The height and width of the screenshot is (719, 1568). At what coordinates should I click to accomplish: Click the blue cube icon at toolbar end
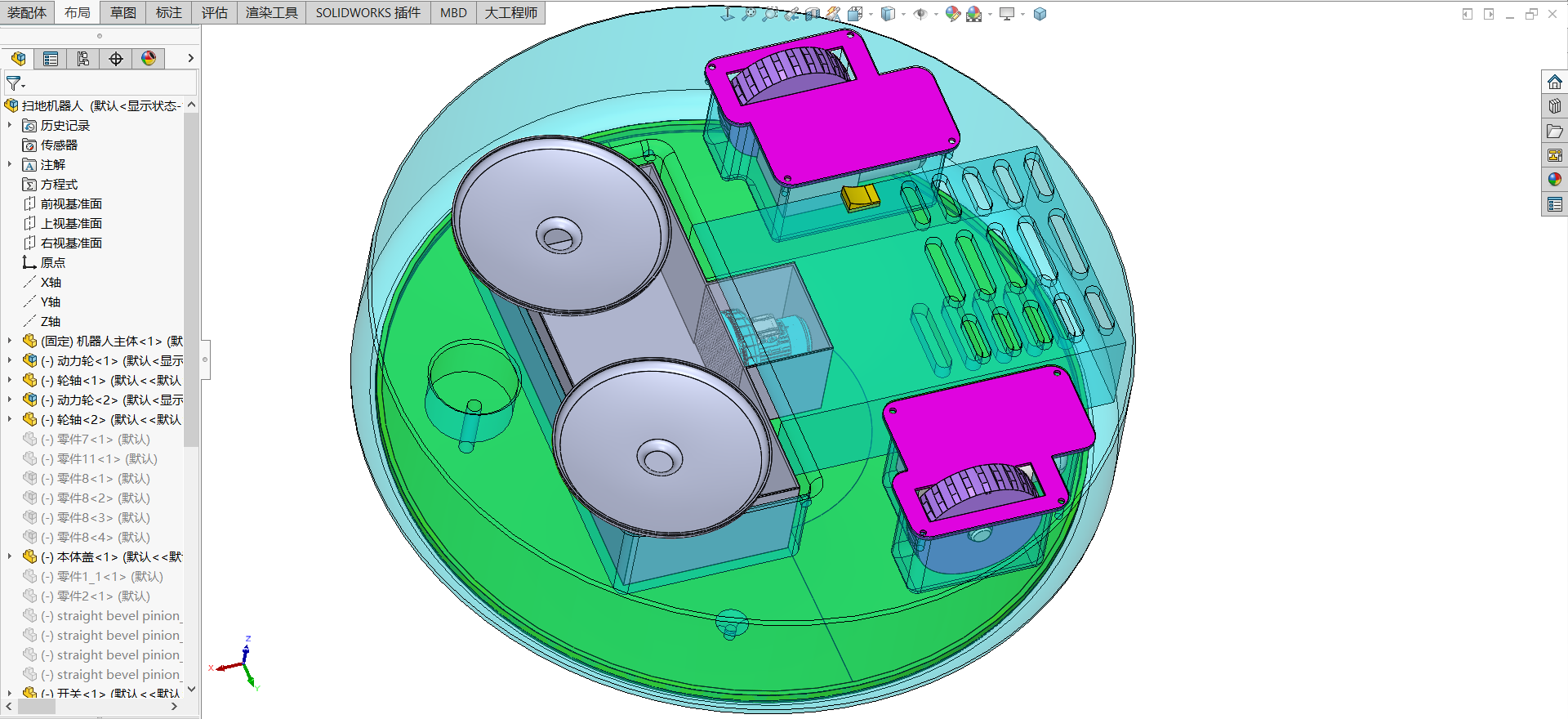click(1040, 14)
